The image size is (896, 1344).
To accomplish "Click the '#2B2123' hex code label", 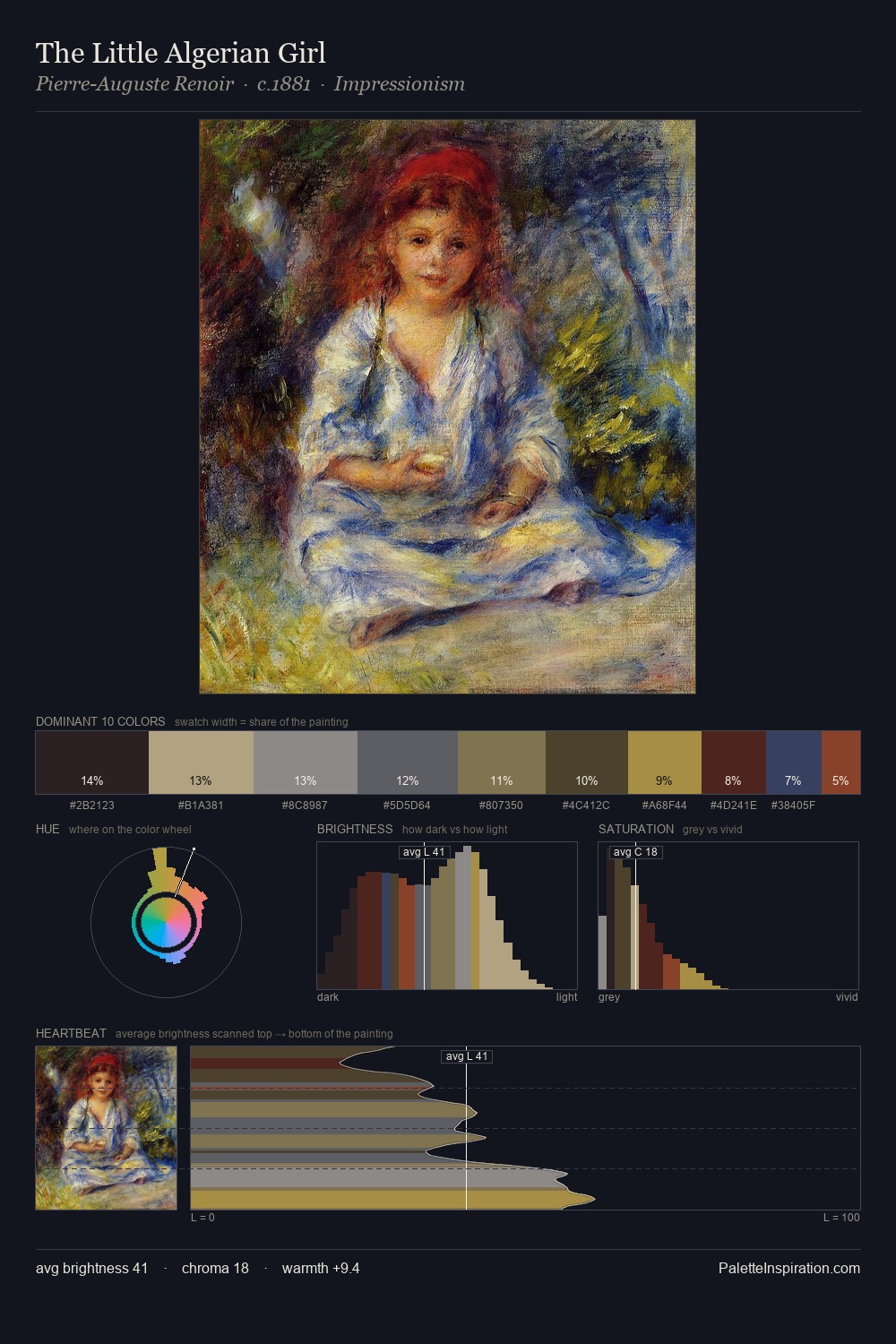I will [x=92, y=805].
